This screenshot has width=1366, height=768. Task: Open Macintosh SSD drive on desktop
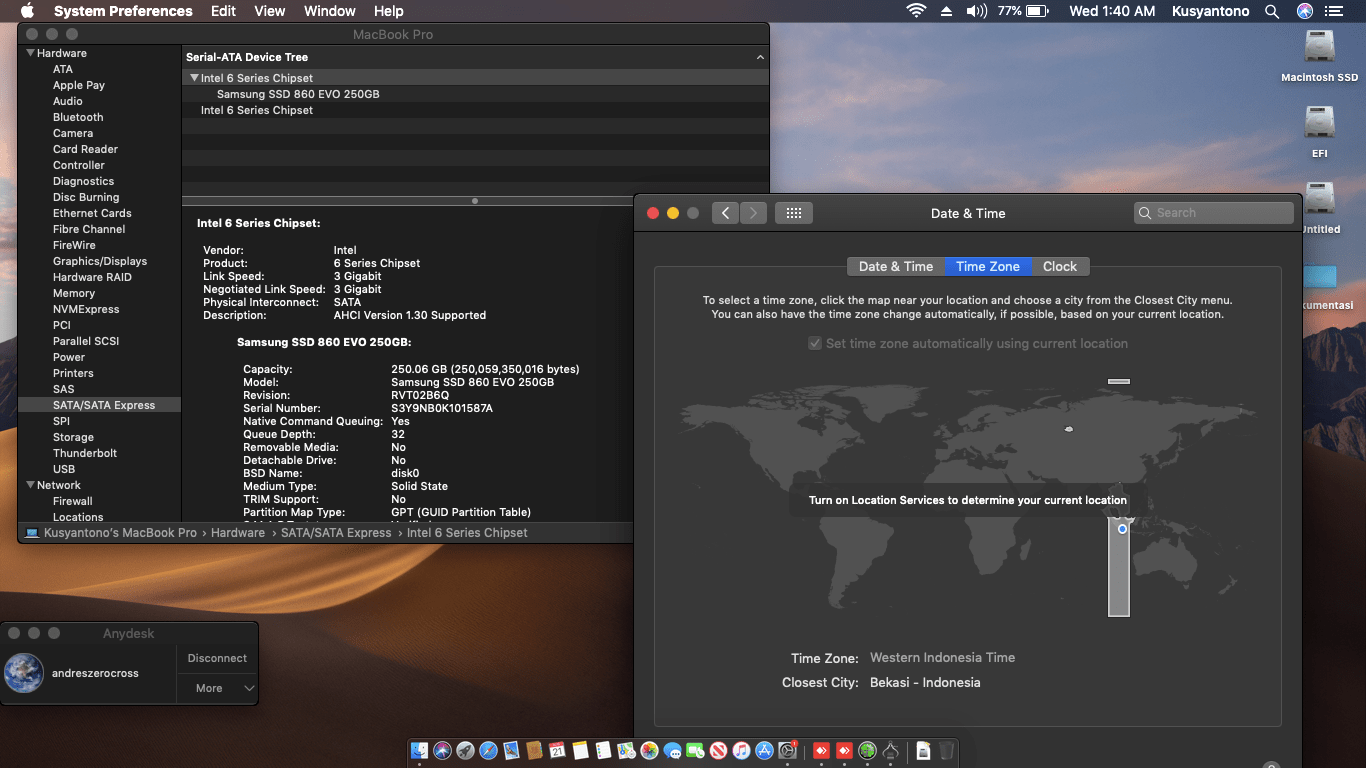coord(1320,56)
